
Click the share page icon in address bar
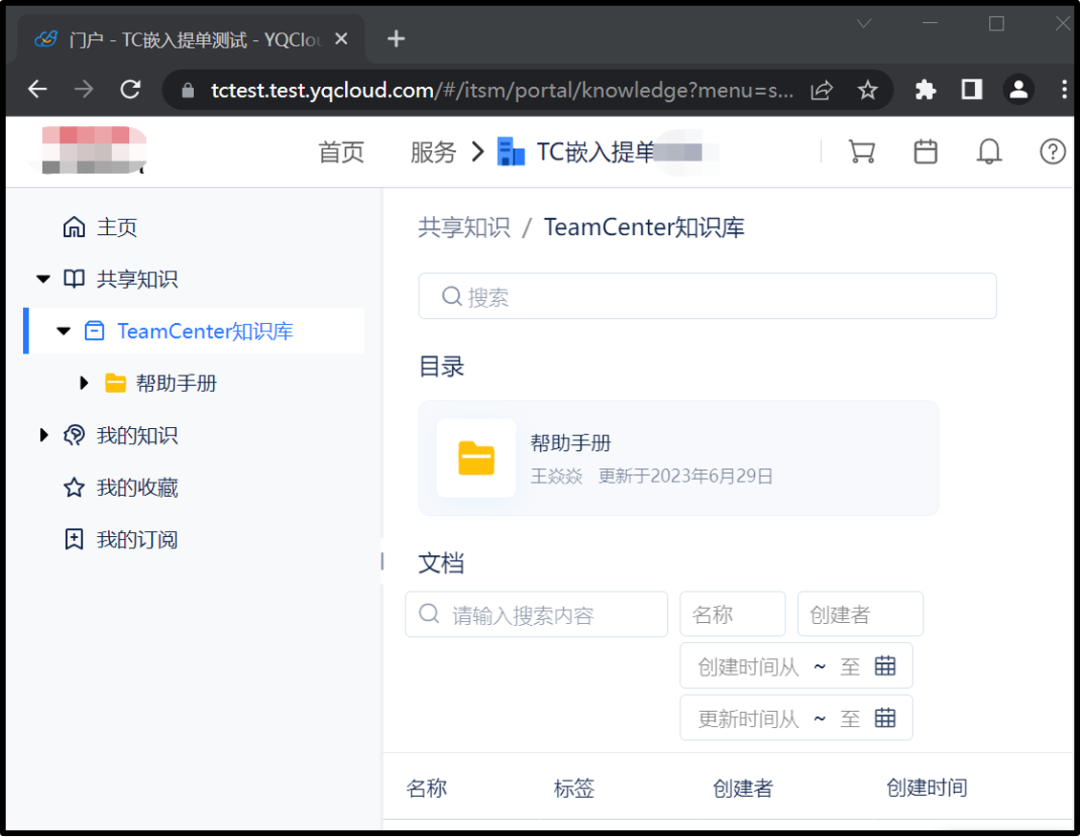tap(821, 90)
